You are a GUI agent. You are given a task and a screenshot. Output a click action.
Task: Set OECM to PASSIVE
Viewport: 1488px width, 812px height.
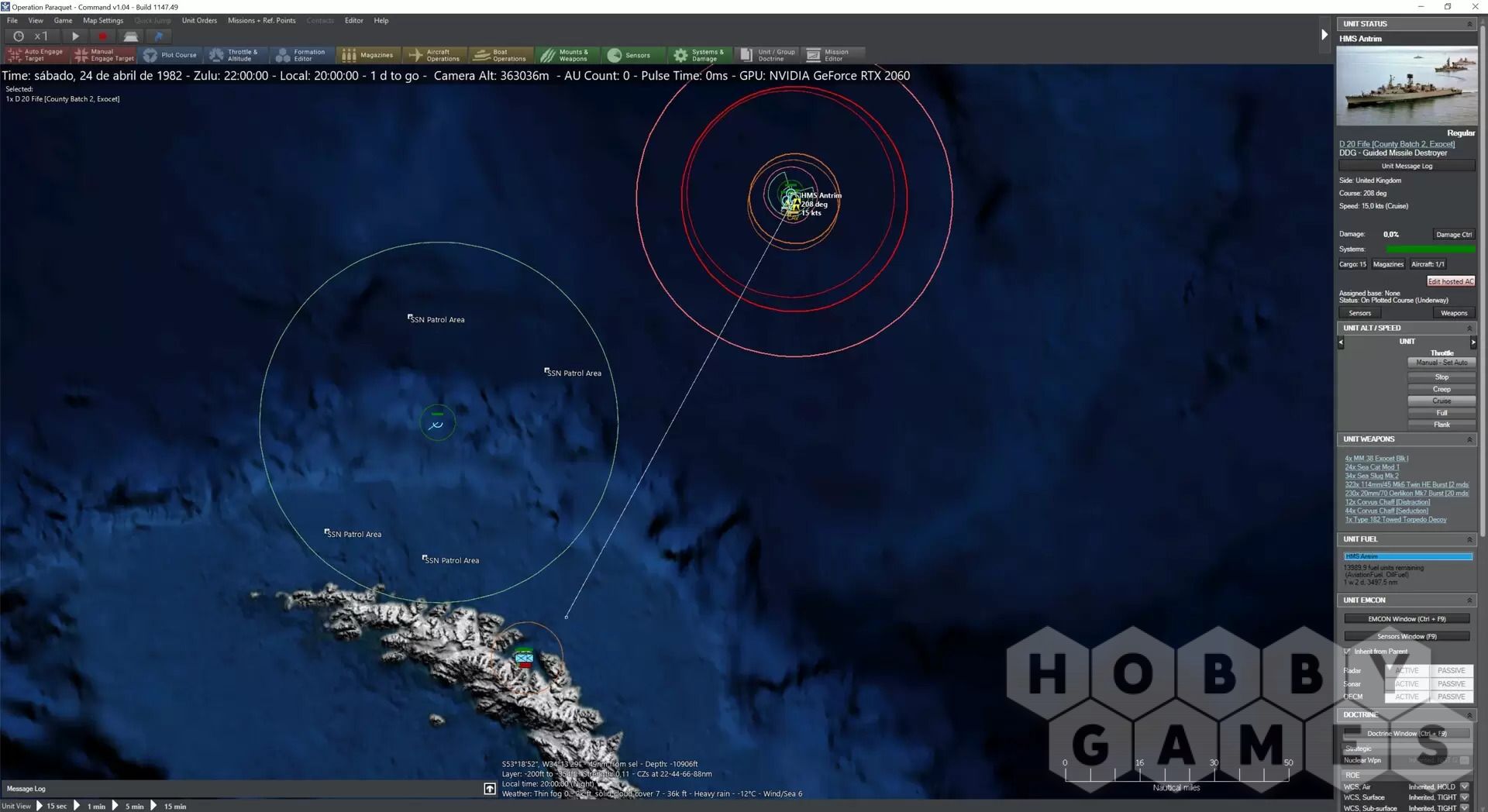coord(1451,697)
